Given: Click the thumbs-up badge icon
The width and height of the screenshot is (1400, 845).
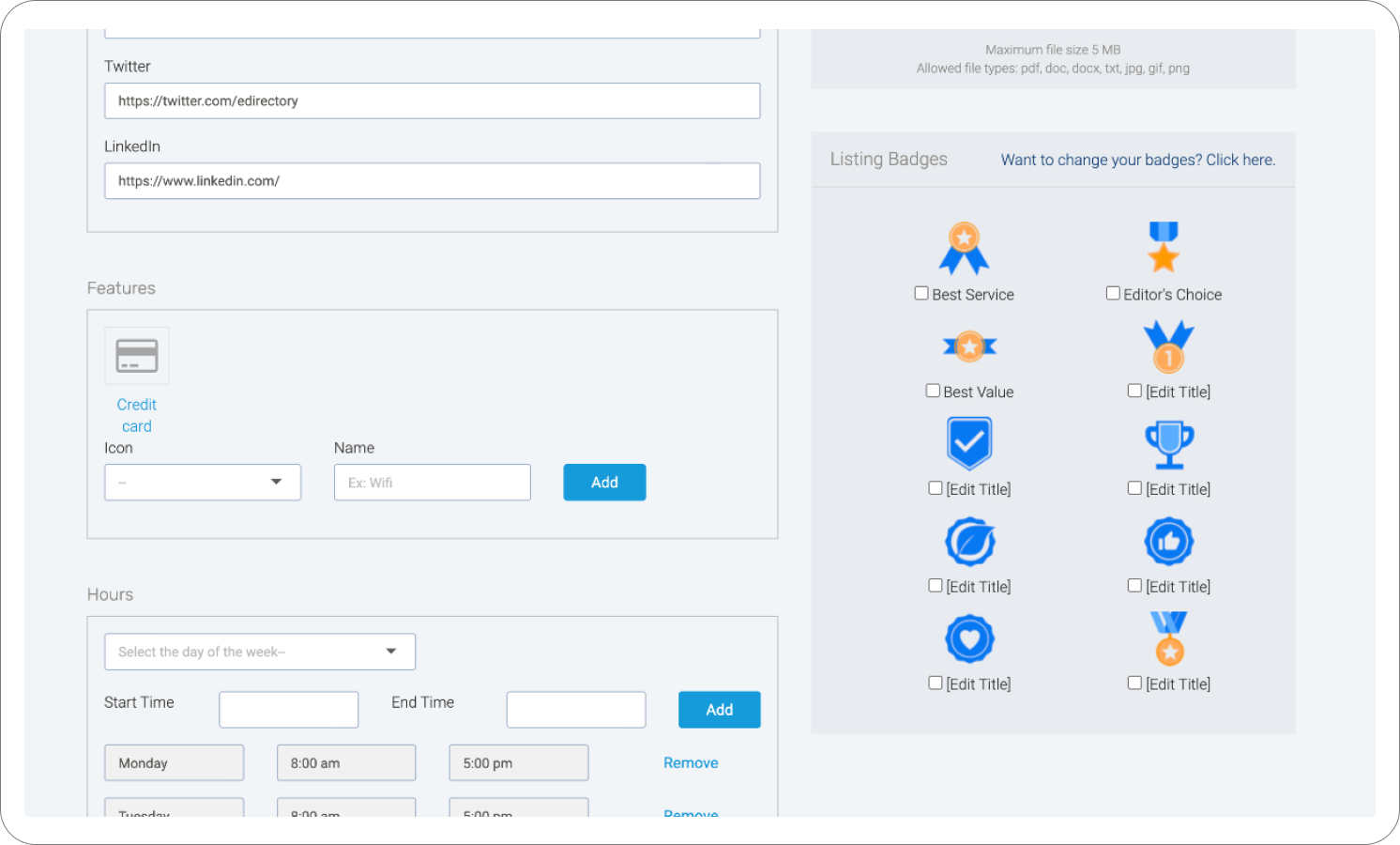Looking at the screenshot, I should [x=1168, y=542].
